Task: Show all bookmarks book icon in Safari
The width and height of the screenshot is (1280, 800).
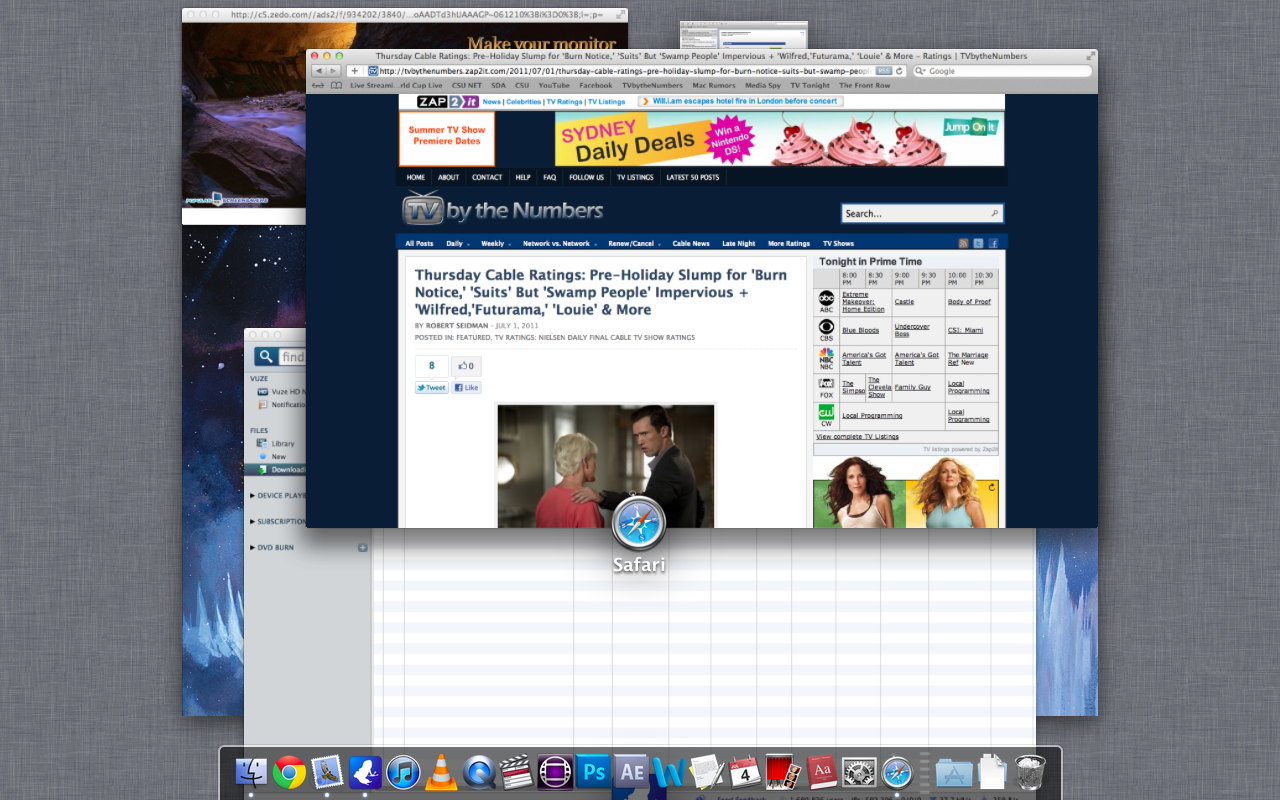Action: tap(337, 85)
